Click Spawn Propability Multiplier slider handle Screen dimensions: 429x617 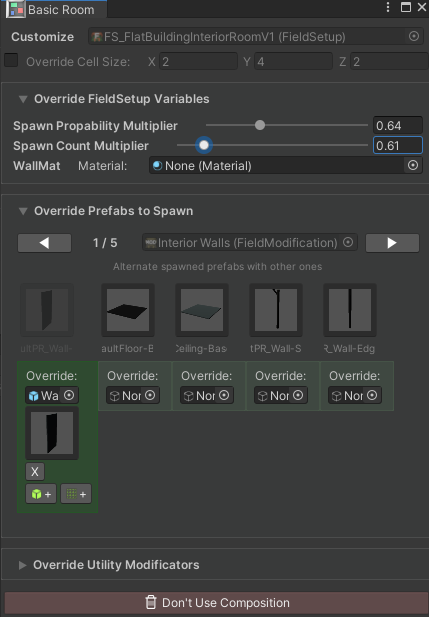(260, 125)
